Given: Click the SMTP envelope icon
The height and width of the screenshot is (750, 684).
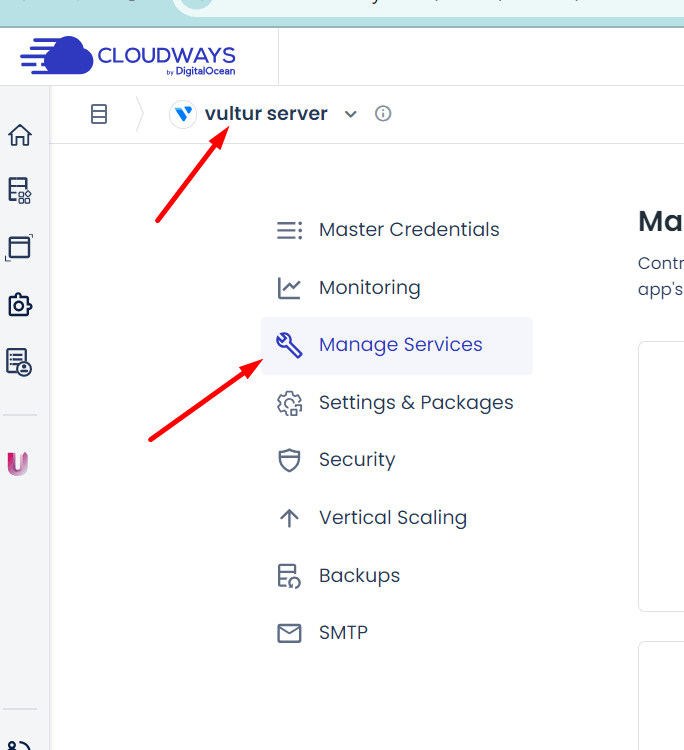Looking at the screenshot, I should [289, 633].
